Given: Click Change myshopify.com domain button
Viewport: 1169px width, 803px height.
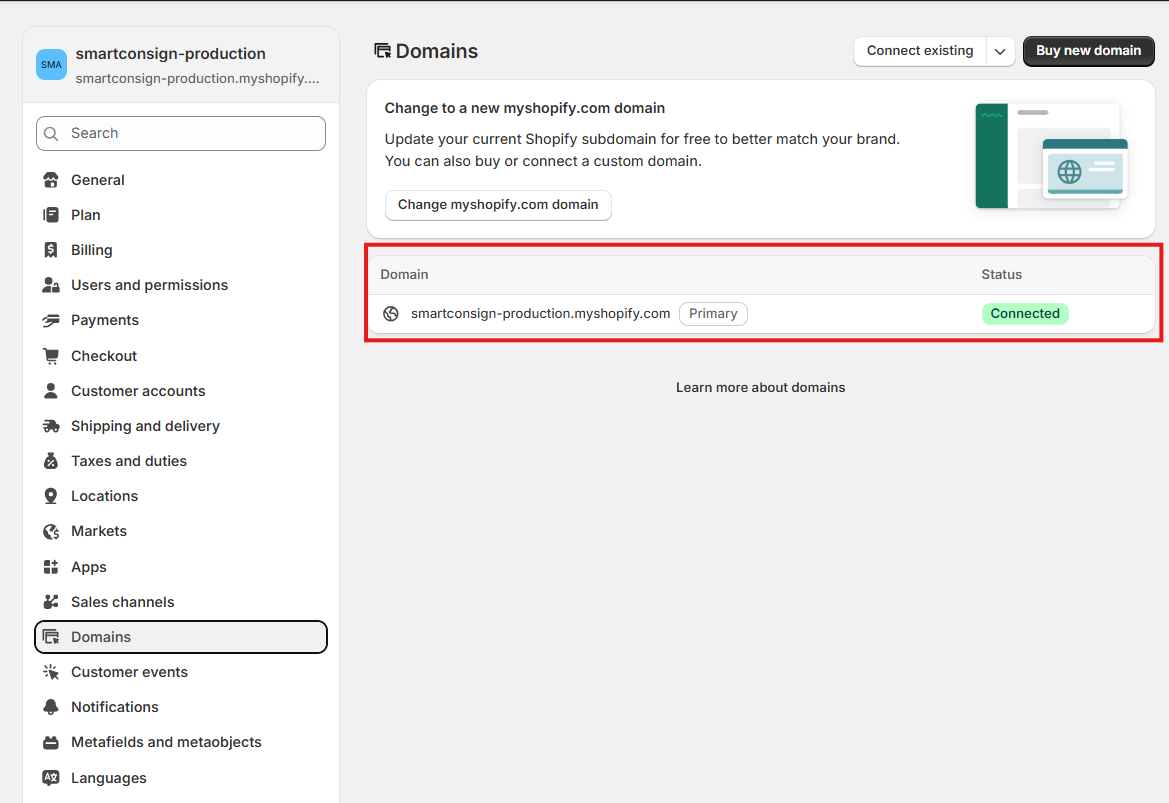Looking at the screenshot, I should coord(498,205).
